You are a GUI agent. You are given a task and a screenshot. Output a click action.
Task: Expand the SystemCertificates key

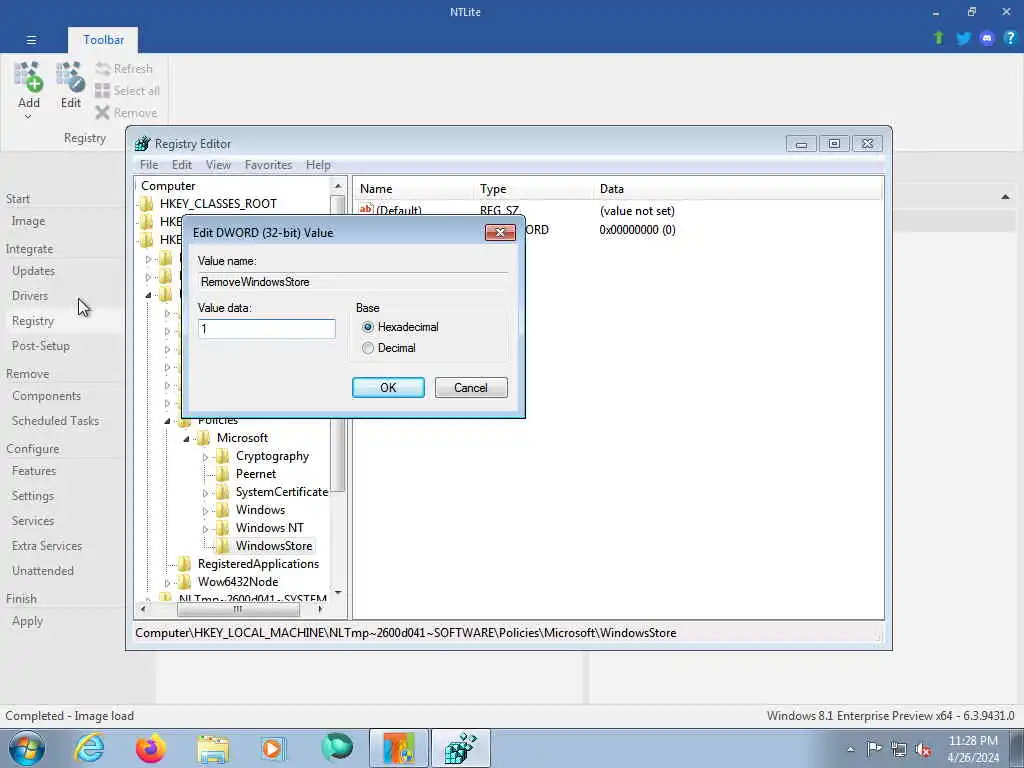tap(205, 493)
